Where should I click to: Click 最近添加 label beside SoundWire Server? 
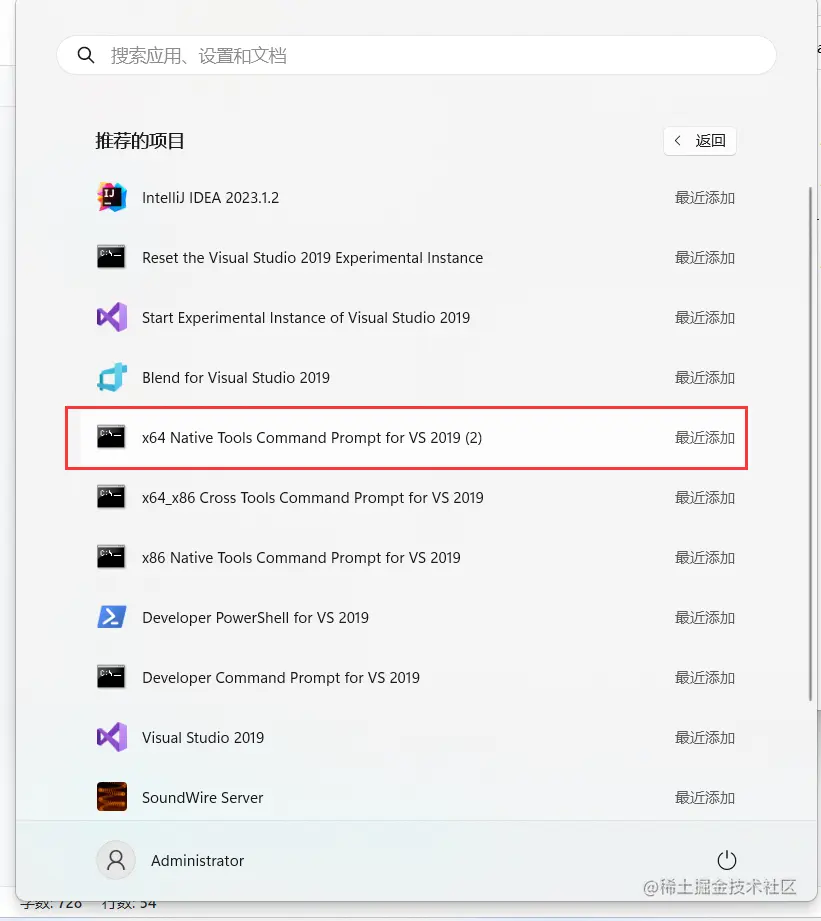coord(705,798)
